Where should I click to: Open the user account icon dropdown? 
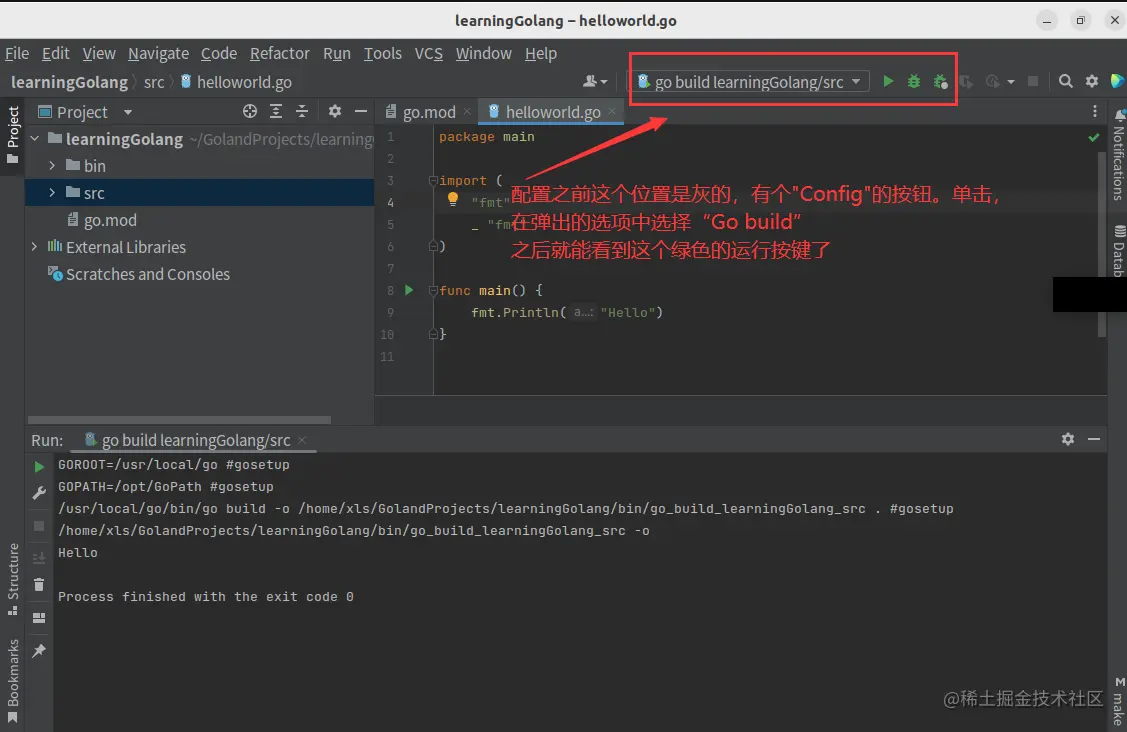(x=594, y=81)
